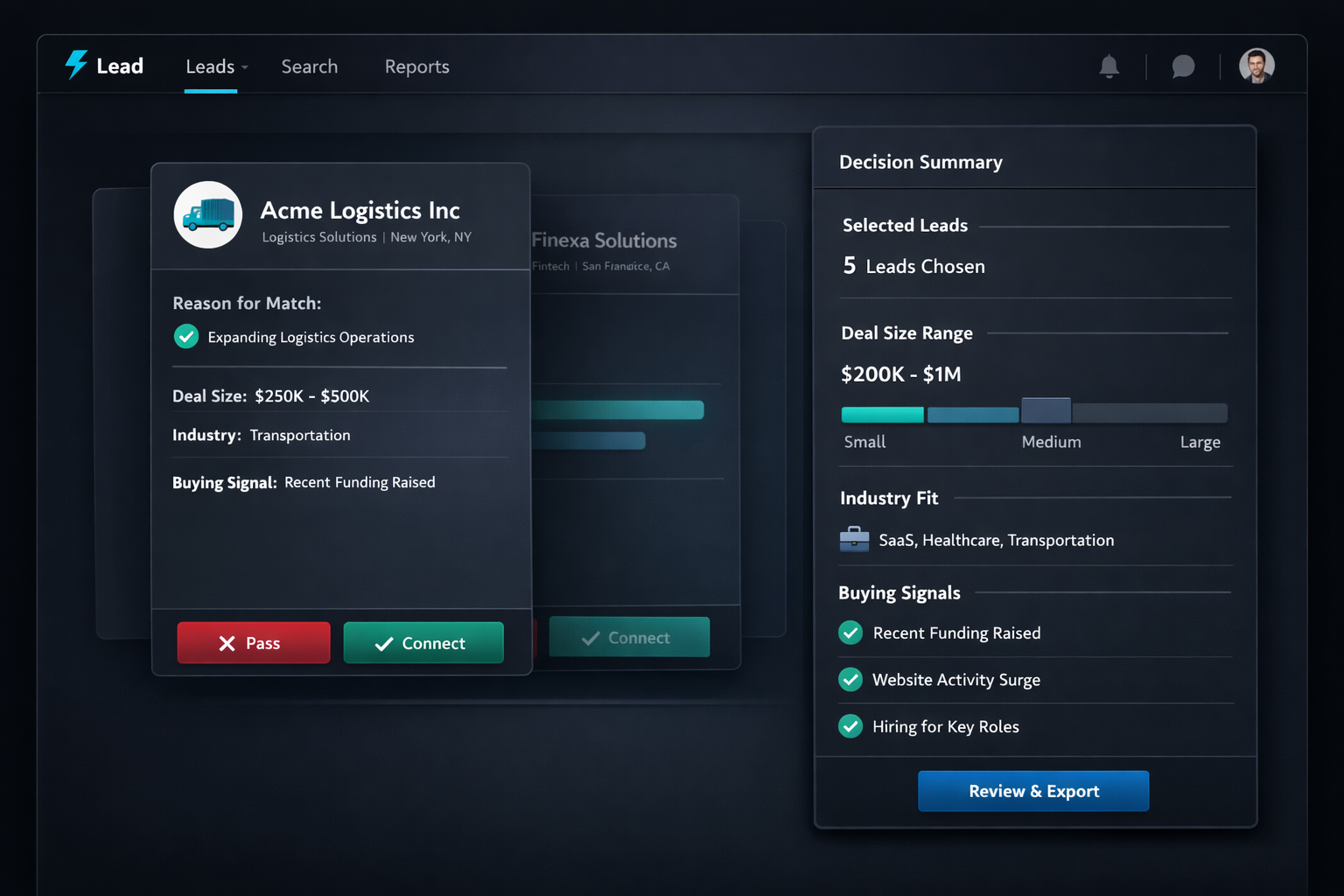
Task: Expand the Leads dropdown arrow
Action: [245, 67]
